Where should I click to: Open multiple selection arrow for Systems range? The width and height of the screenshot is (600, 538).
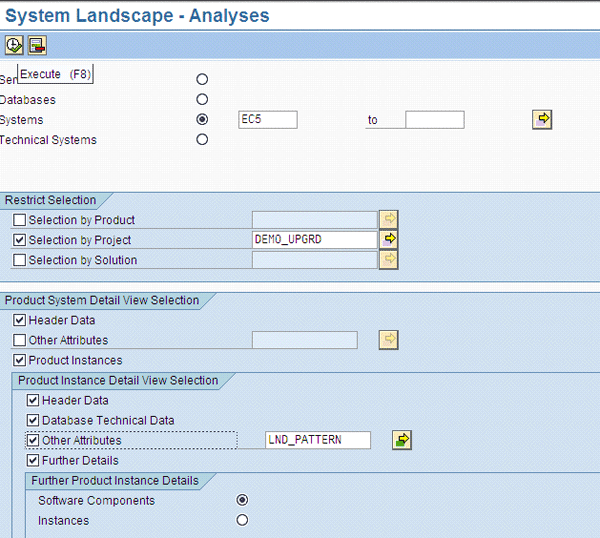[x=542, y=120]
